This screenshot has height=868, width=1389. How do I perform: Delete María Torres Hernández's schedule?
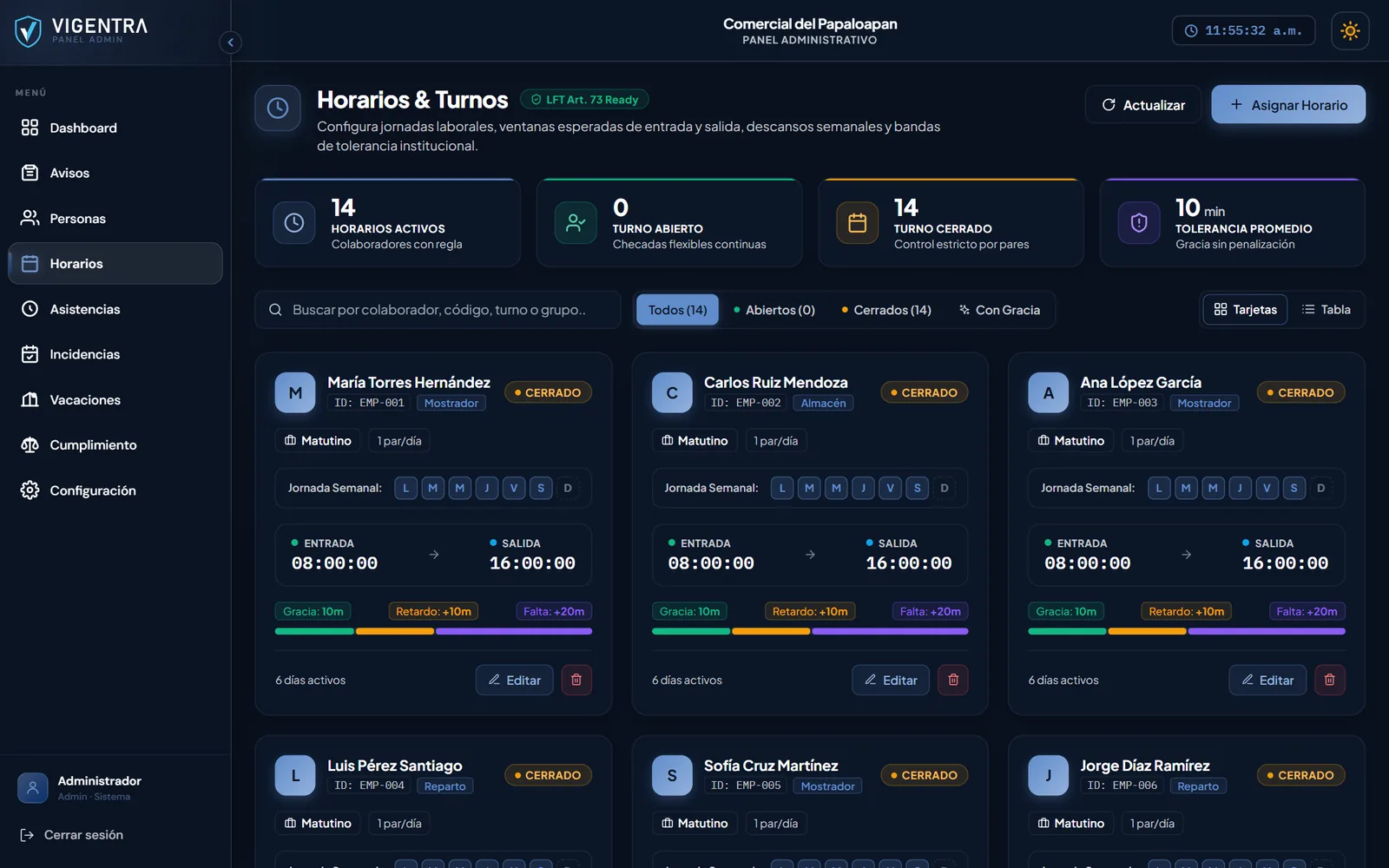(x=576, y=681)
